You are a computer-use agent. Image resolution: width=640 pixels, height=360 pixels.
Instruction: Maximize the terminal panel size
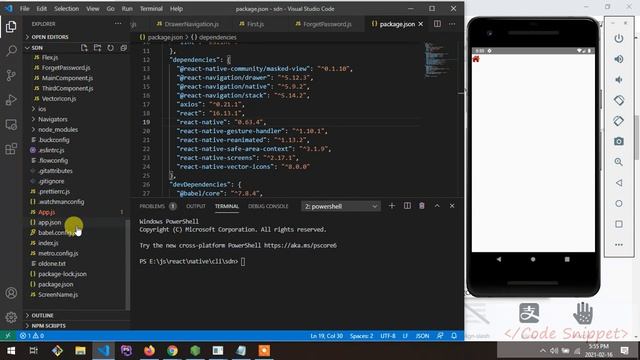[x=437, y=206]
